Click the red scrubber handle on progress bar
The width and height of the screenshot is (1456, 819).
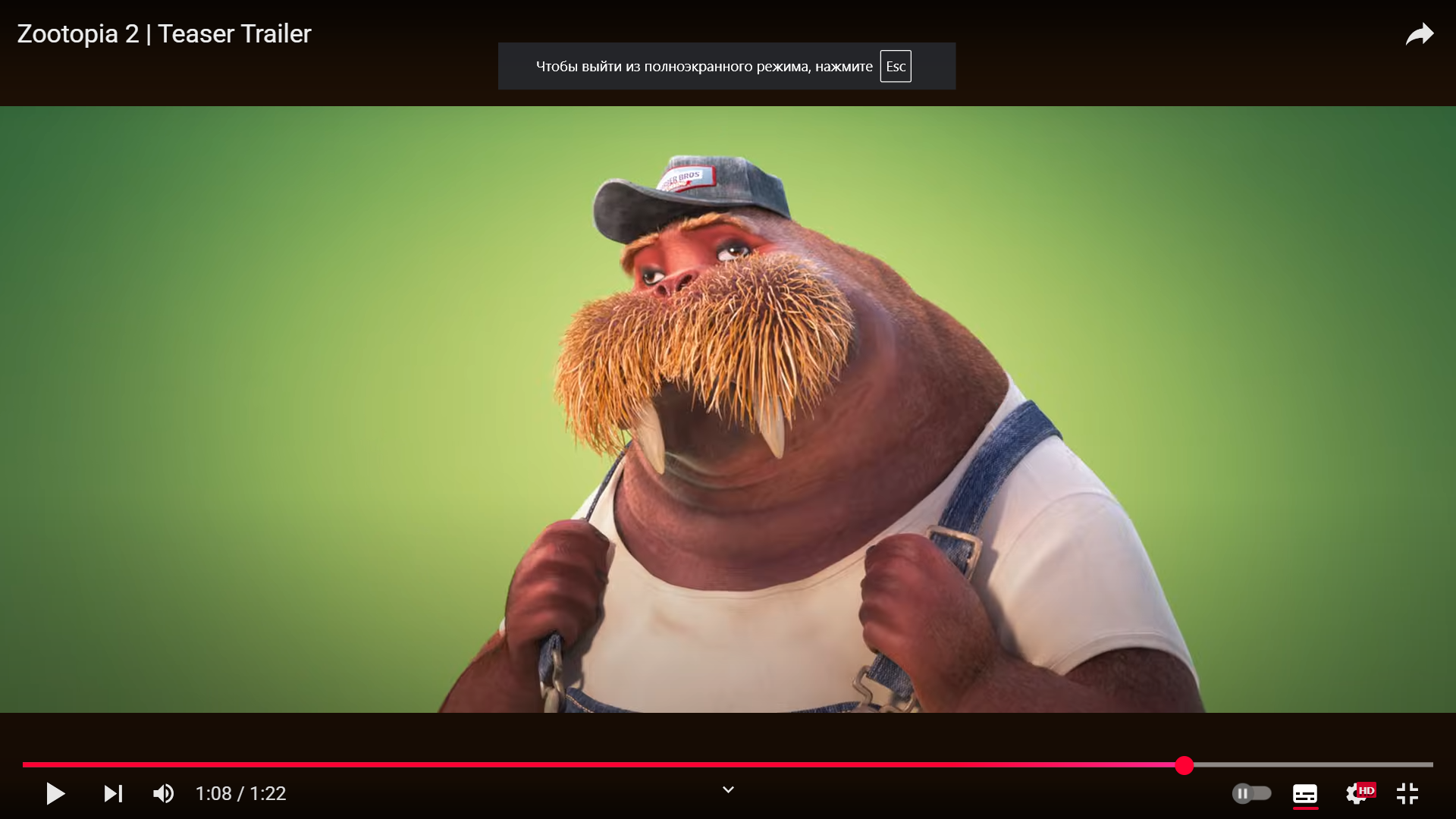tap(1185, 765)
